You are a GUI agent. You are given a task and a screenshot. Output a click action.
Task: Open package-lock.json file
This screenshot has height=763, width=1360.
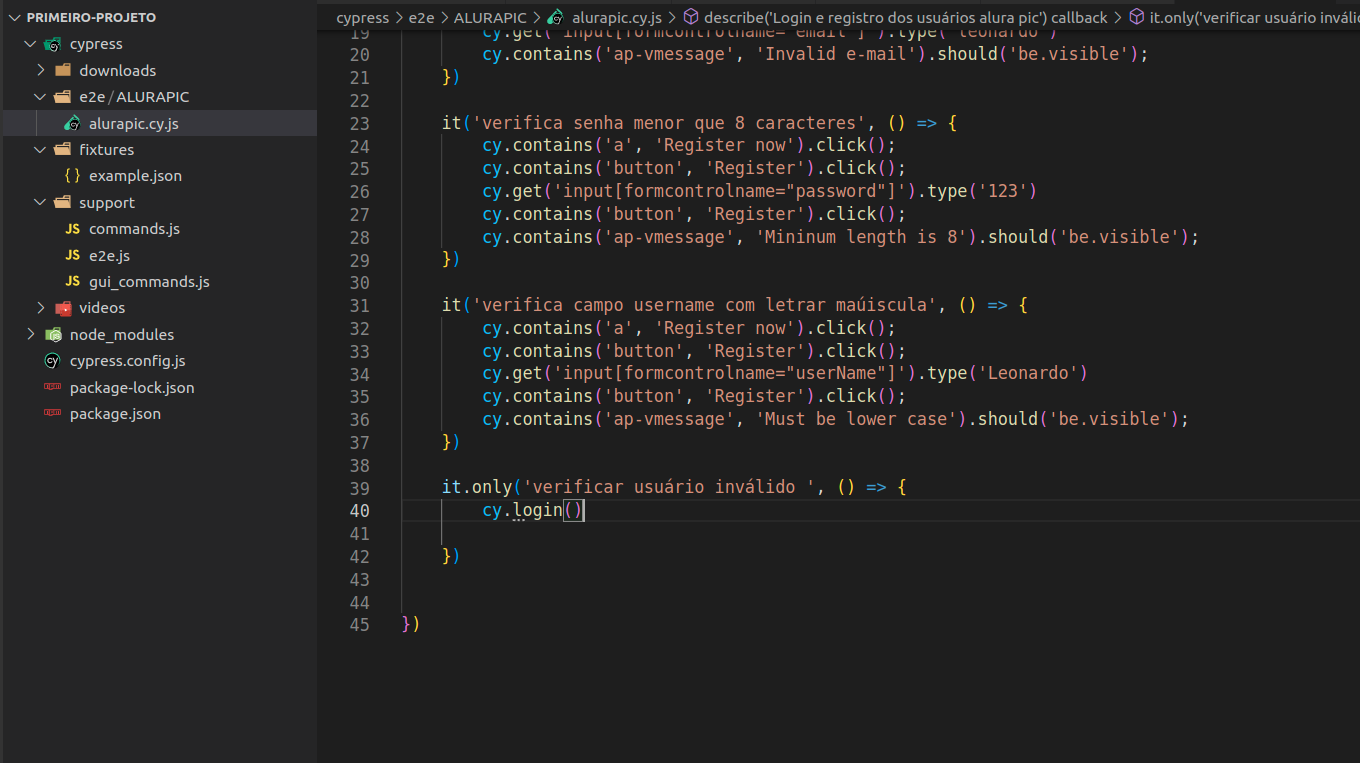(132, 387)
